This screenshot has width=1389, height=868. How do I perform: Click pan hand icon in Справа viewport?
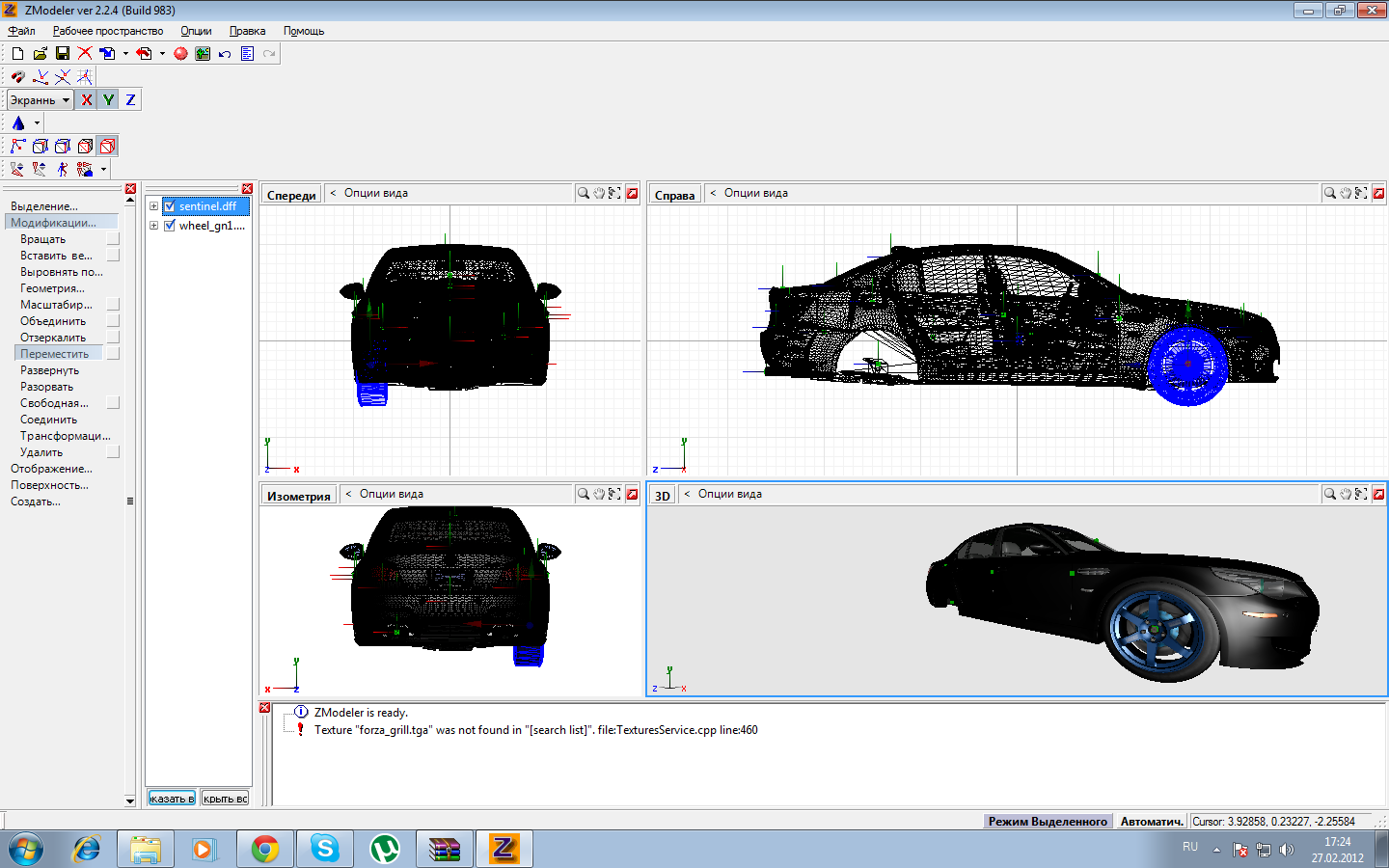tap(1346, 193)
